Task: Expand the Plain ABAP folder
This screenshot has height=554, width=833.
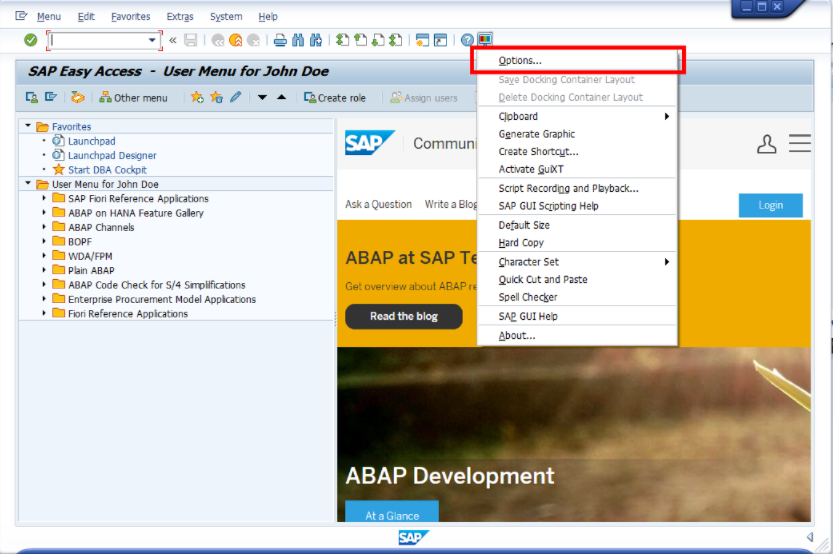Action: (x=44, y=270)
